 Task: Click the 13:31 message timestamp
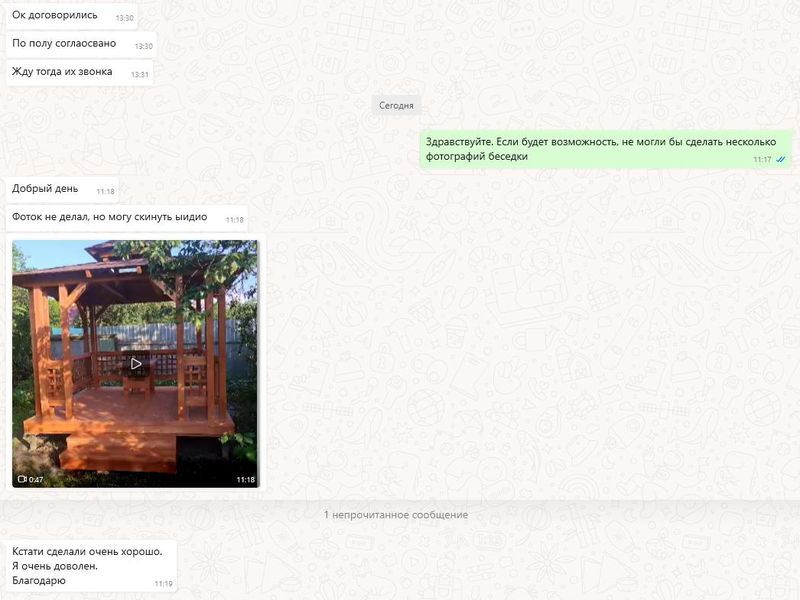pos(139,74)
